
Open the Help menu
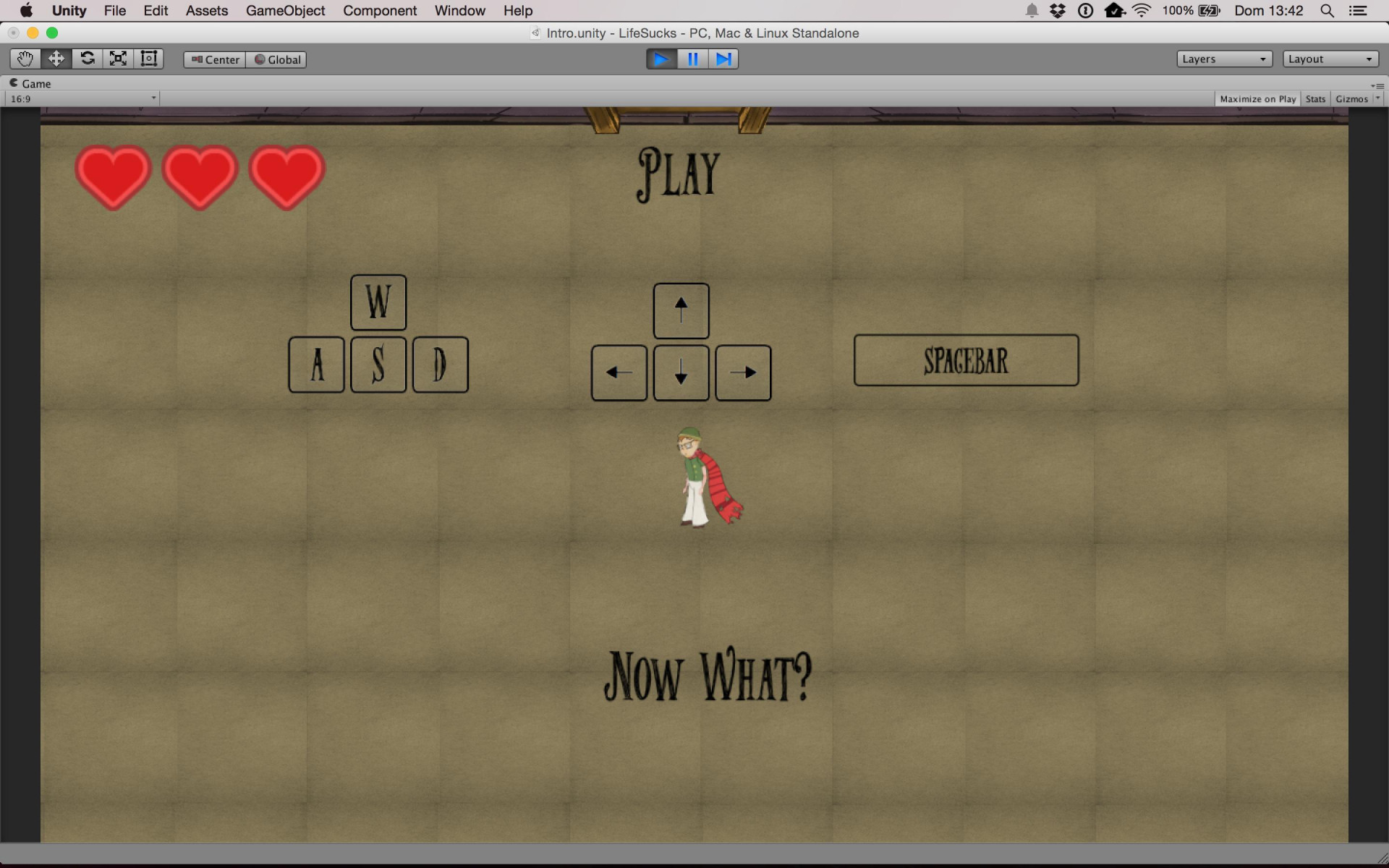[x=518, y=11]
